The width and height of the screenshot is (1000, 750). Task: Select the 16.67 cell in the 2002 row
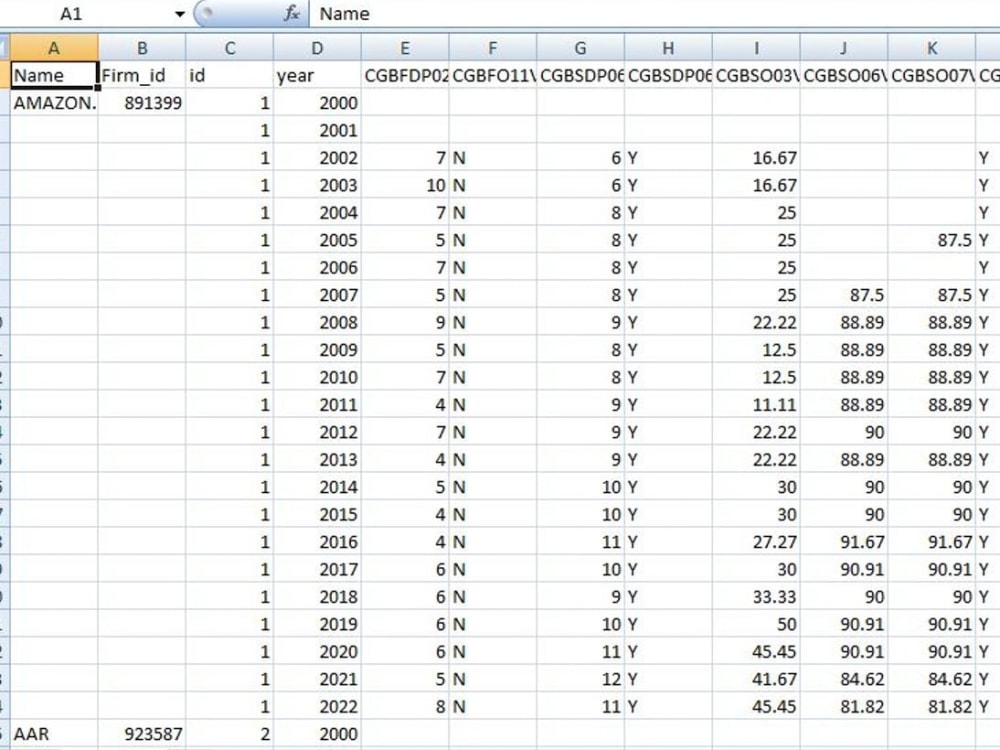(756, 158)
